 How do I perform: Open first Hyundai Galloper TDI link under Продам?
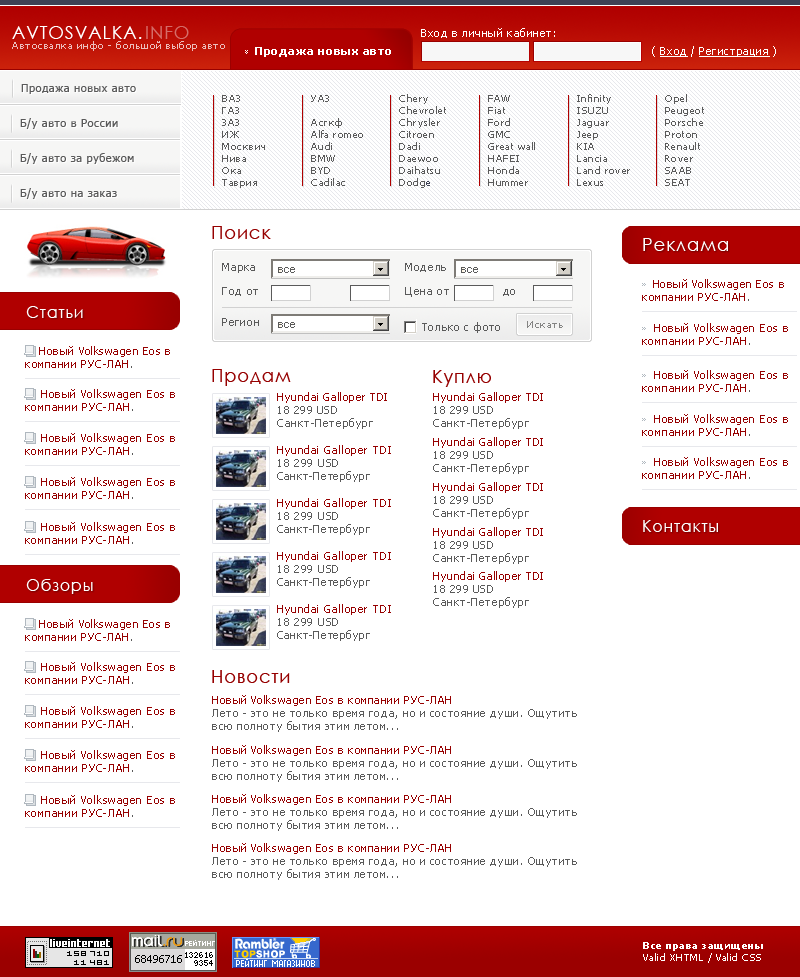coord(331,397)
